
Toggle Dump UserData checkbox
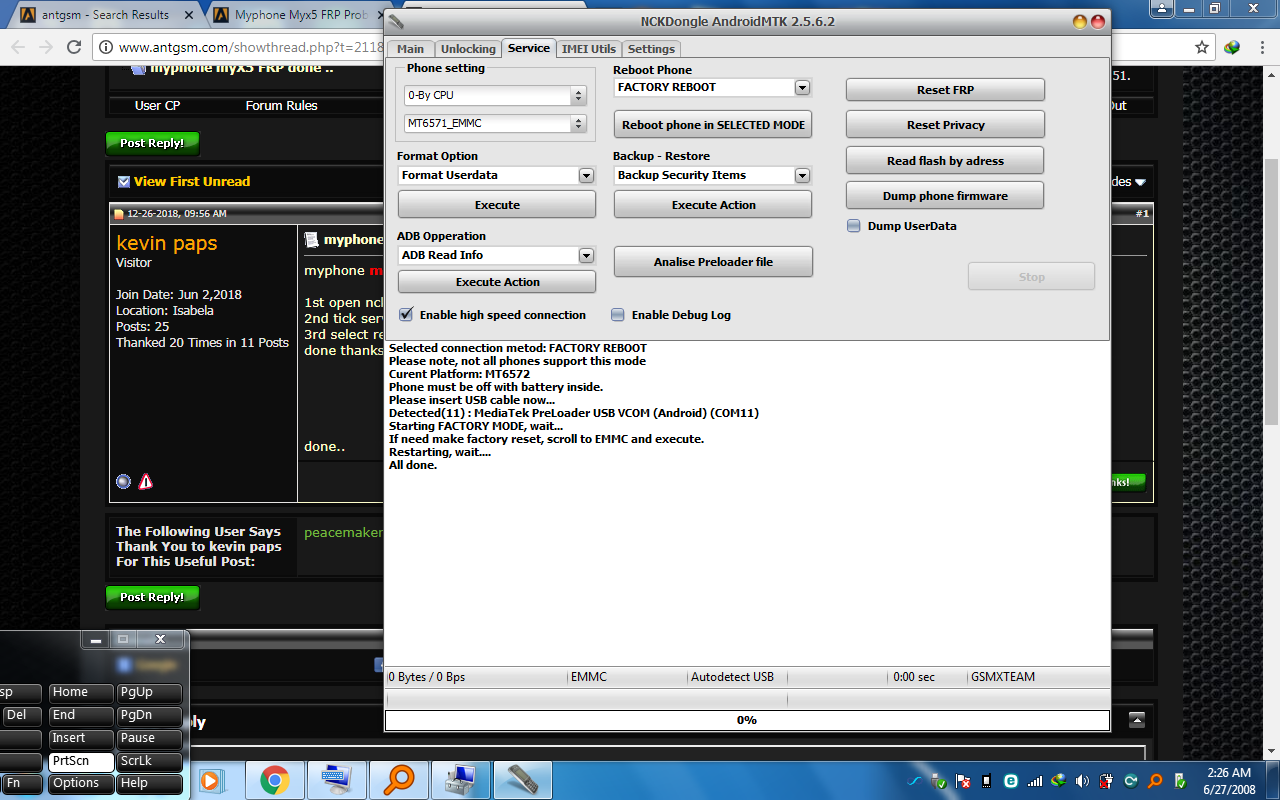(x=853, y=226)
